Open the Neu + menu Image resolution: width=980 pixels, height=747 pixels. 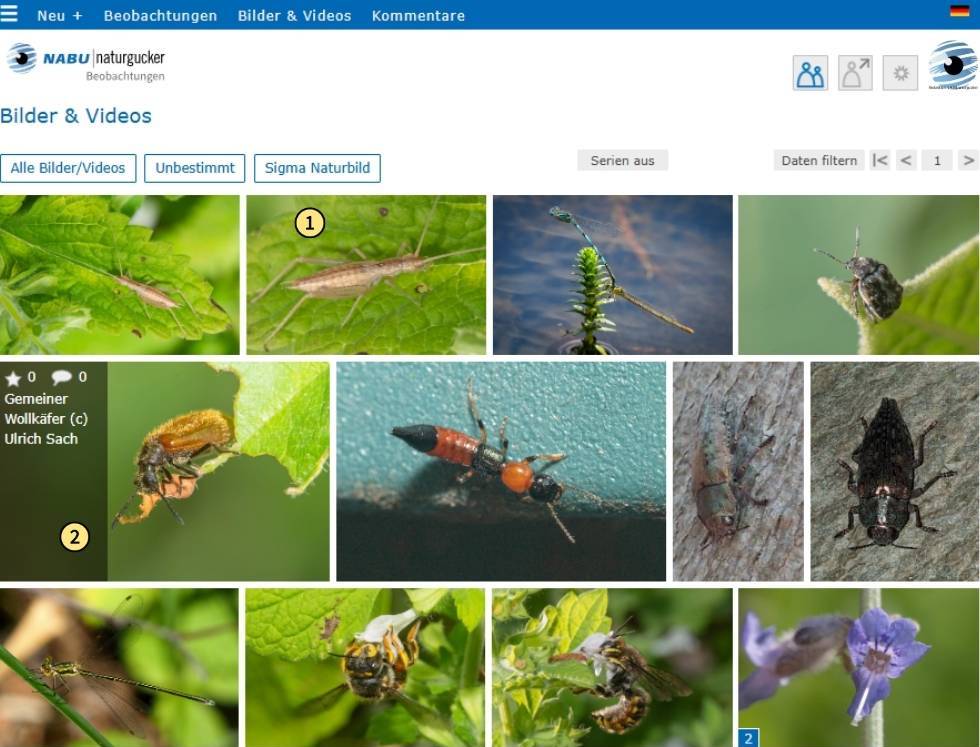point(59,16)
